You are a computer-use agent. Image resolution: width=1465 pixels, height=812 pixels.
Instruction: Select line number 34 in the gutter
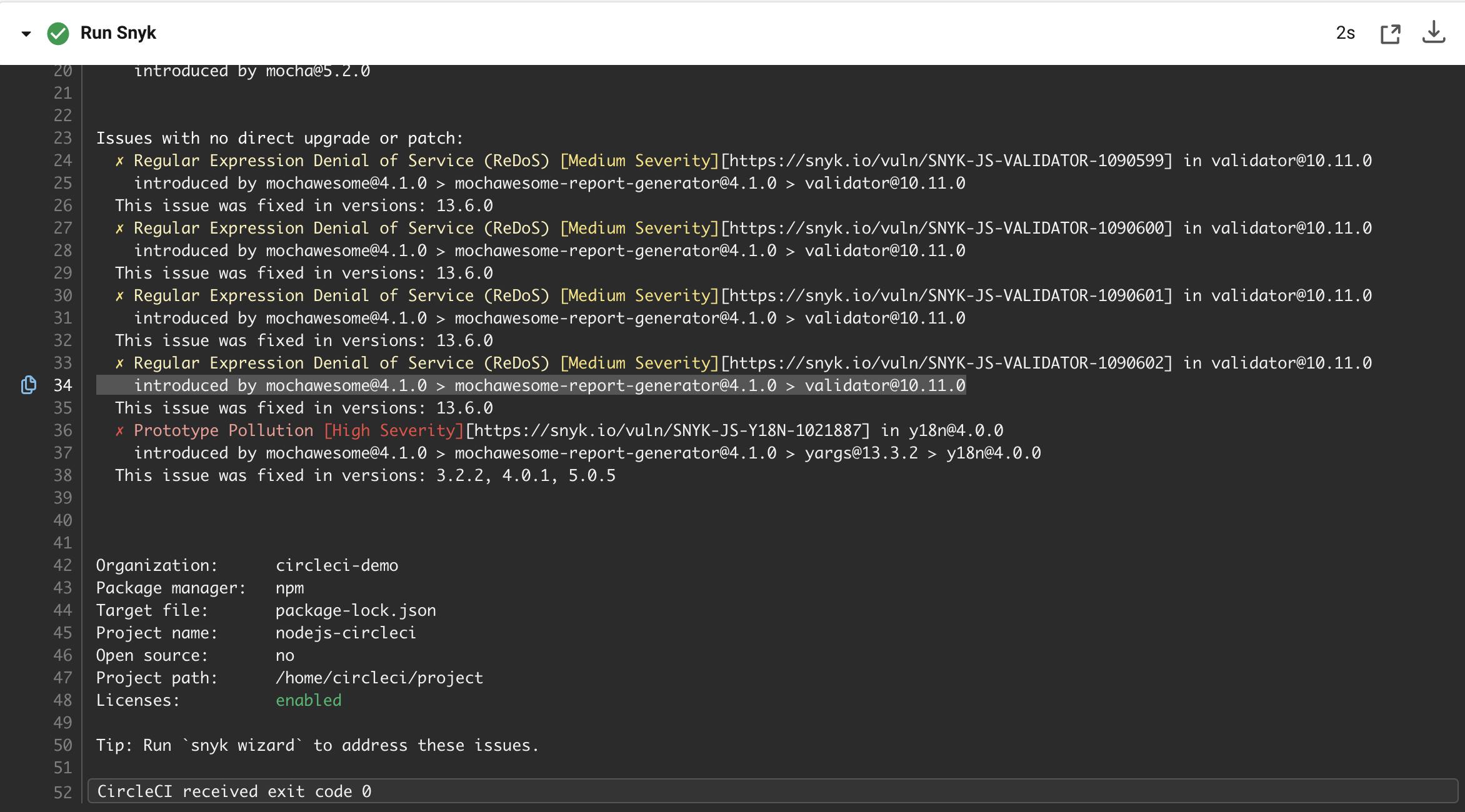tap(62, 385)
